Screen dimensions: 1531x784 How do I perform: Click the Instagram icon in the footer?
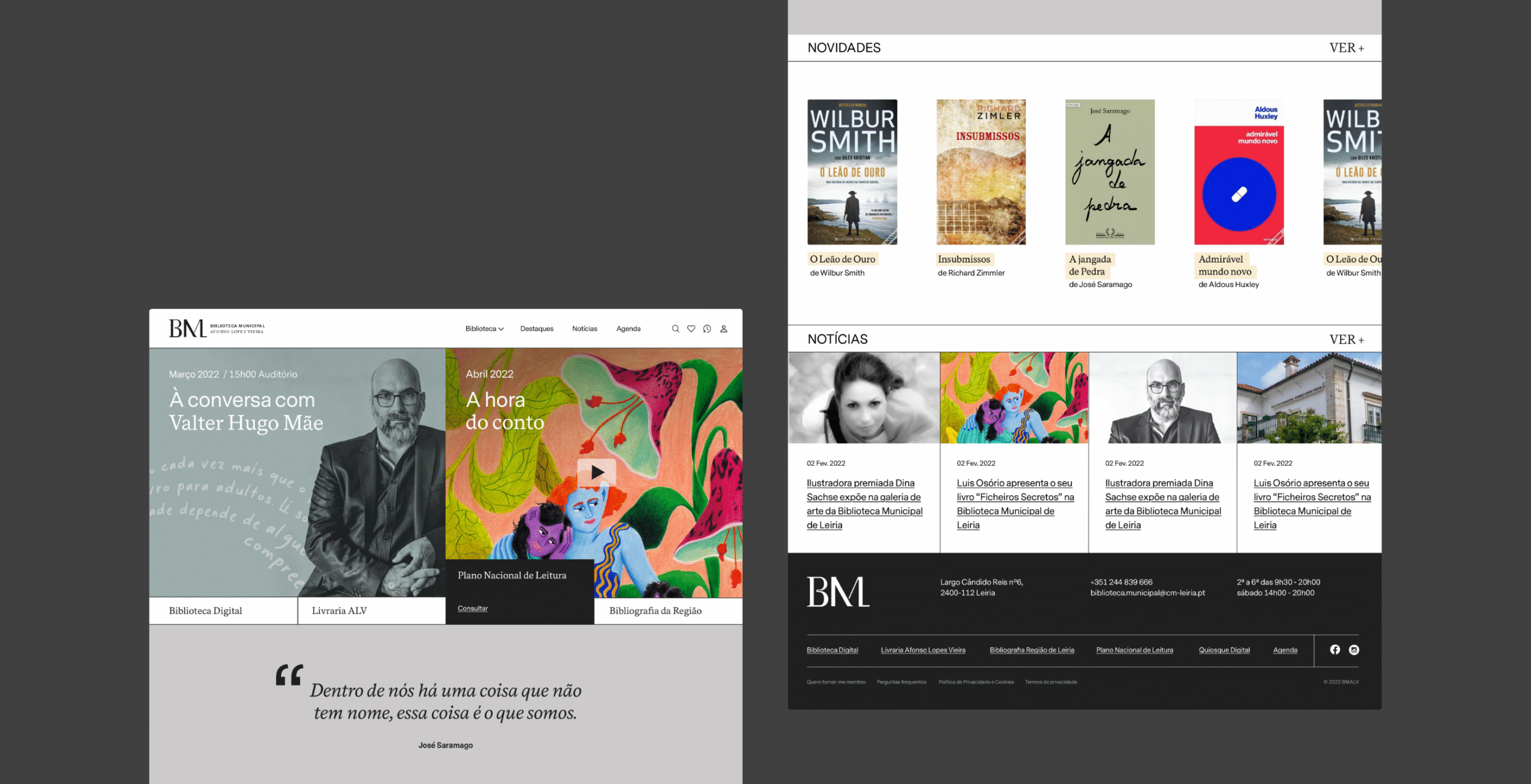tap(1354, 649)
